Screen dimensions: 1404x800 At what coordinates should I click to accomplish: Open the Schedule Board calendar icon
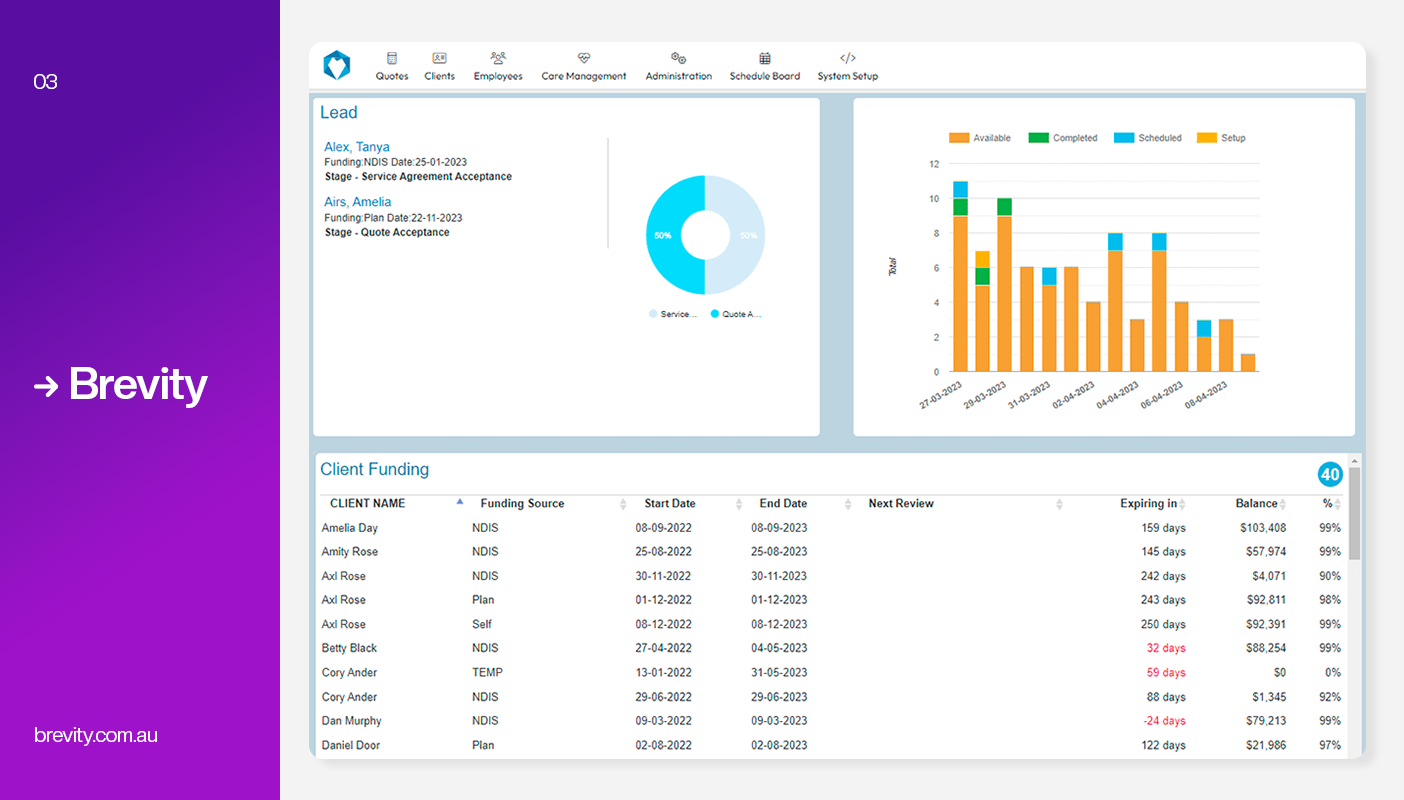[765, 59]
